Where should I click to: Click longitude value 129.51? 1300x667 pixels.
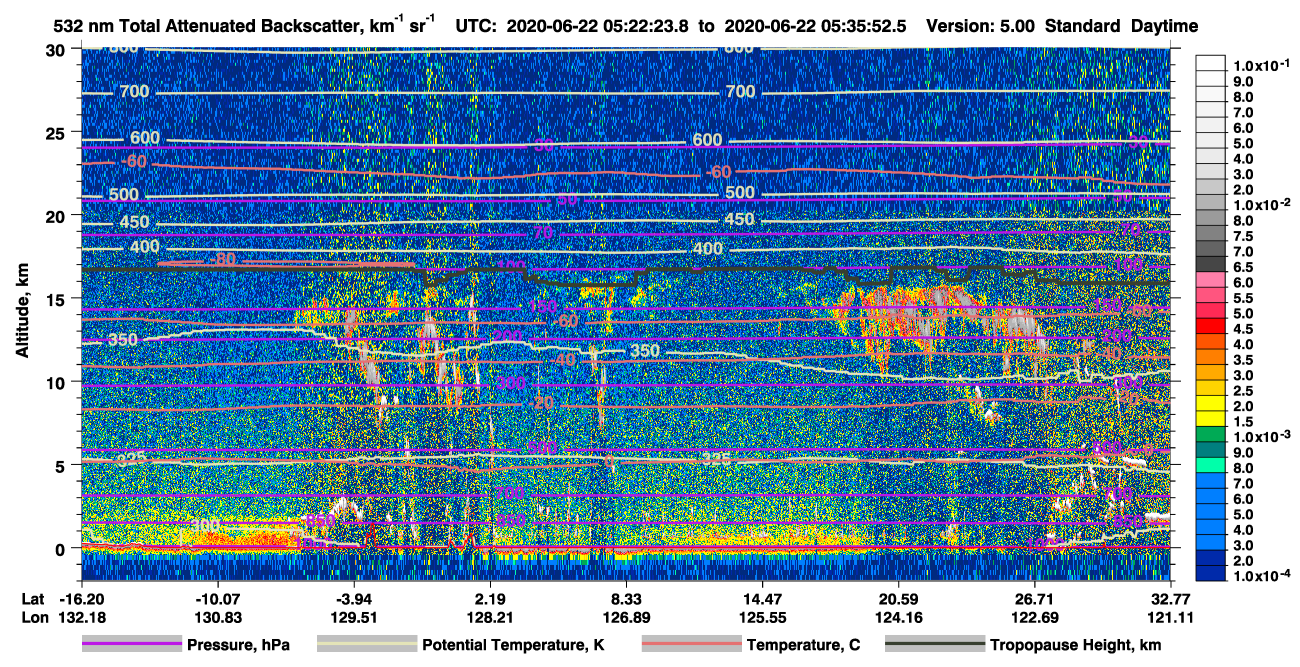[354, 617]
